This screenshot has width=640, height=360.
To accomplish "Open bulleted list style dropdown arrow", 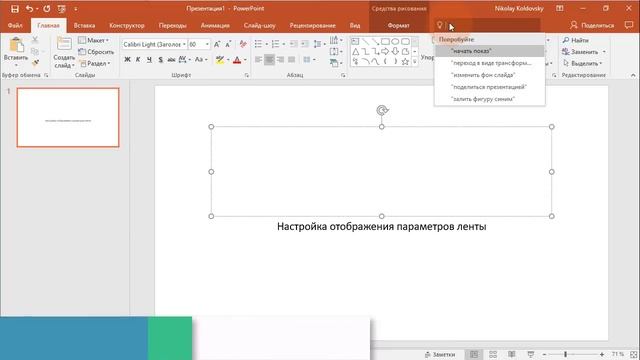I will click(266, 44).
